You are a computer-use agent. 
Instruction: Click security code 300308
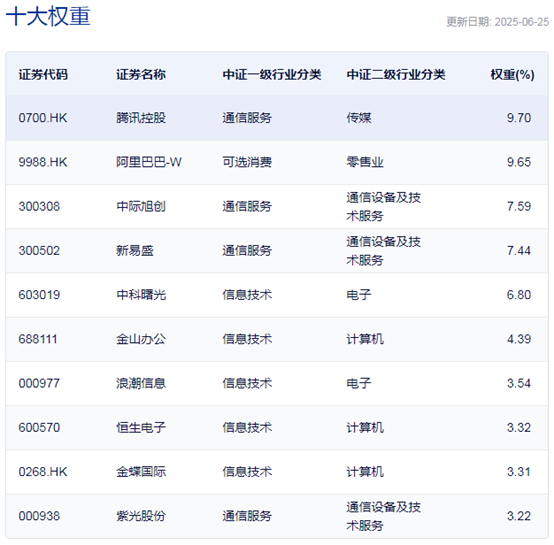point(39,206)
